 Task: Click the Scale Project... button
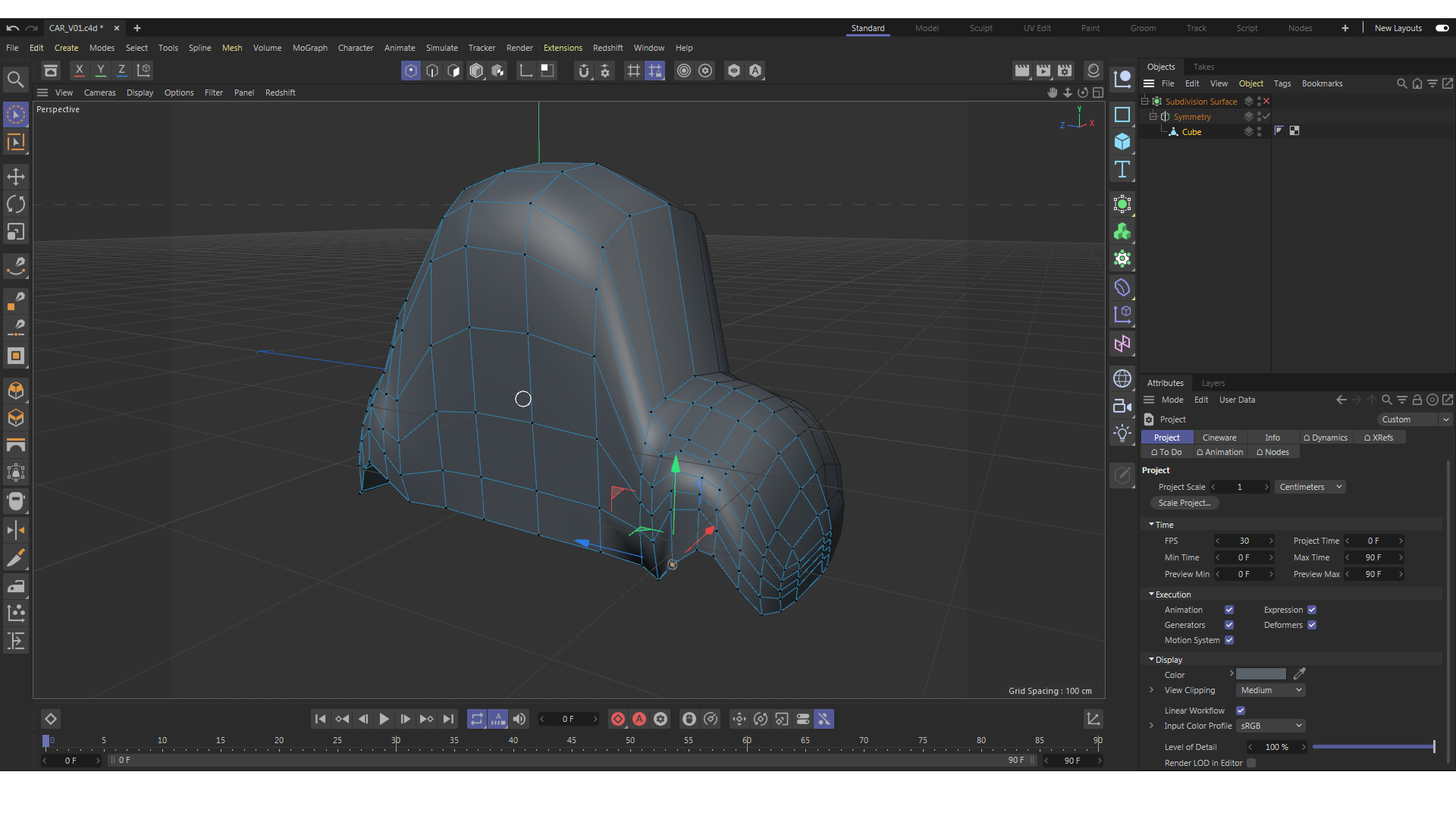point(1184,503)
